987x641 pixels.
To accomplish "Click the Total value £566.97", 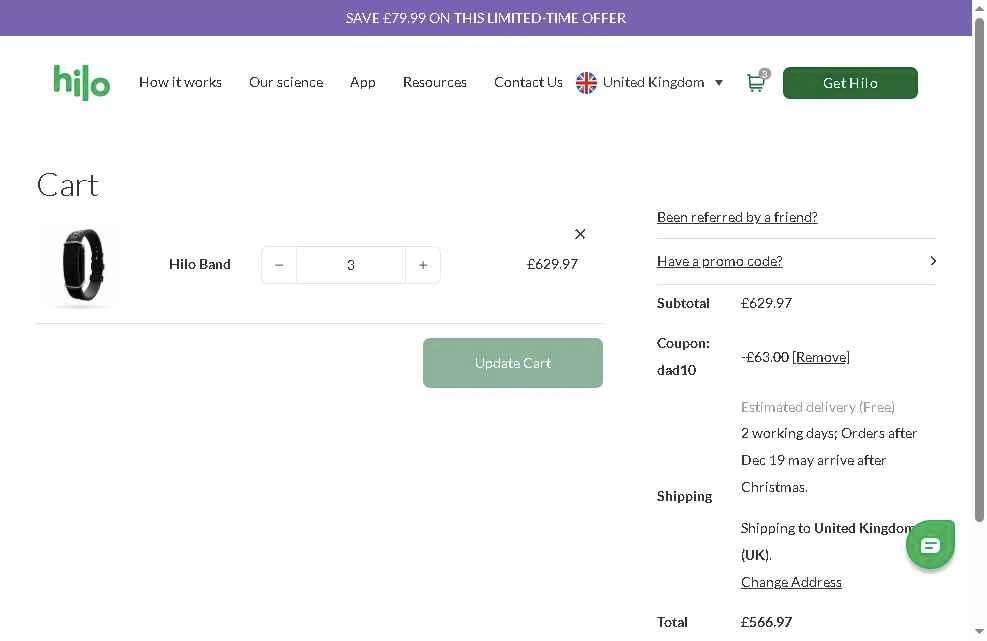I will 766,622.
